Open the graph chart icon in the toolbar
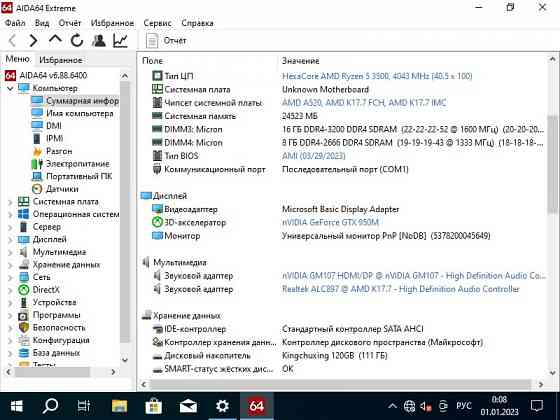The image size is (560, 420). click(120, 40)
